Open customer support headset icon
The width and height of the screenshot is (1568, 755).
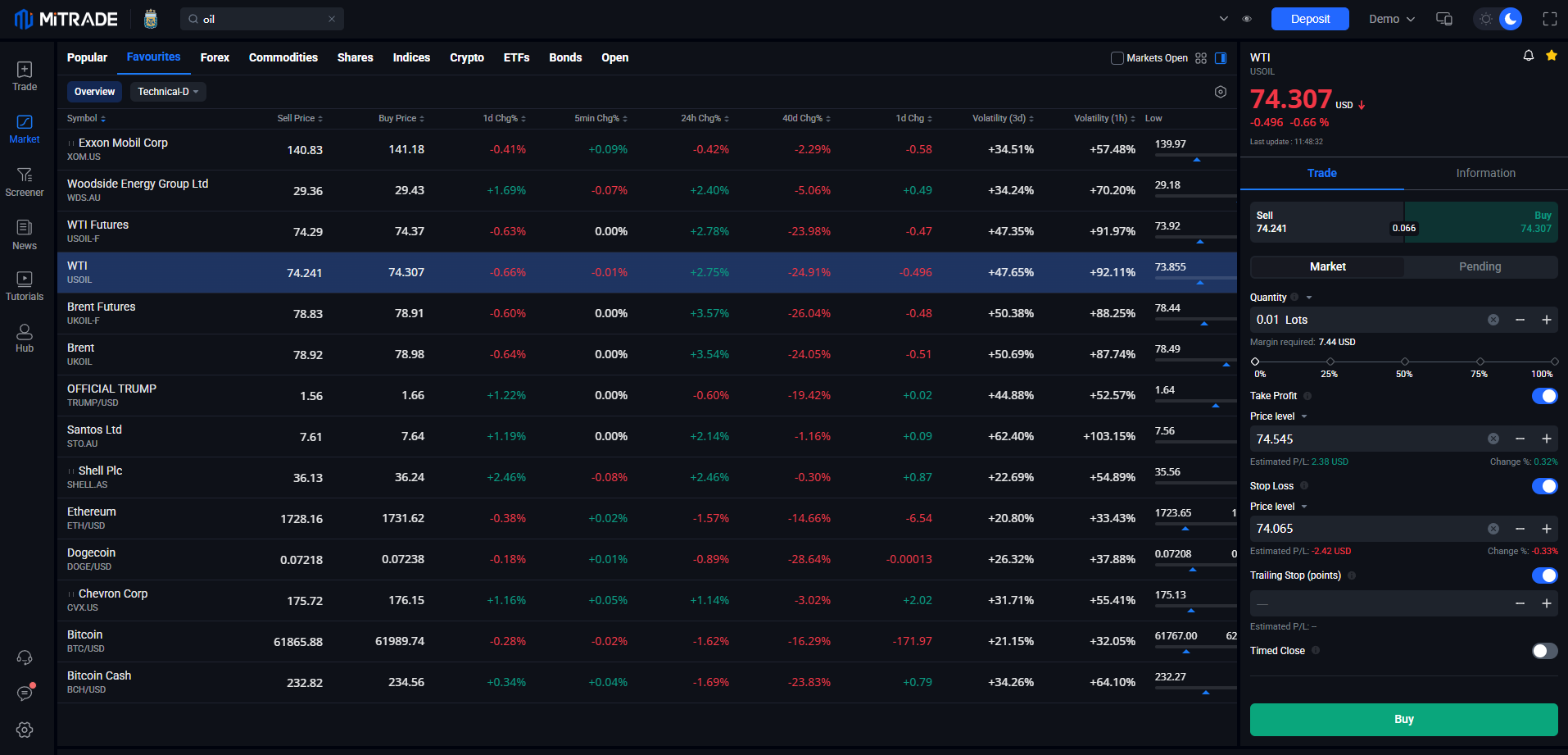click(x=25, y=657)
